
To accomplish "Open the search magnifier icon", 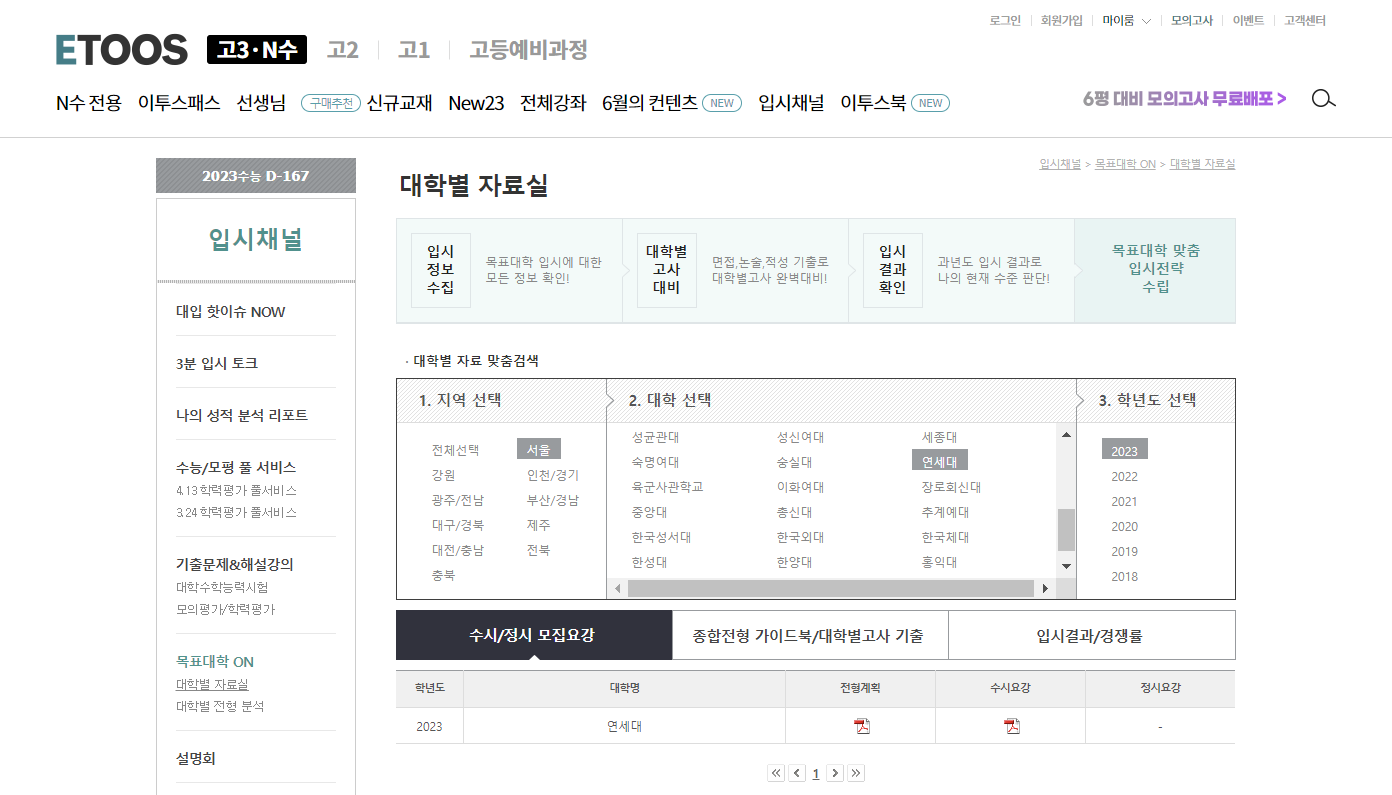I will (1323, 99).
